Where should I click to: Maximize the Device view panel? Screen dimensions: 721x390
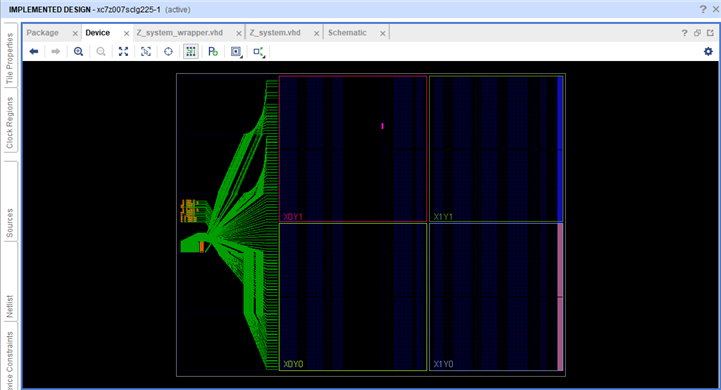coord(710,33)
